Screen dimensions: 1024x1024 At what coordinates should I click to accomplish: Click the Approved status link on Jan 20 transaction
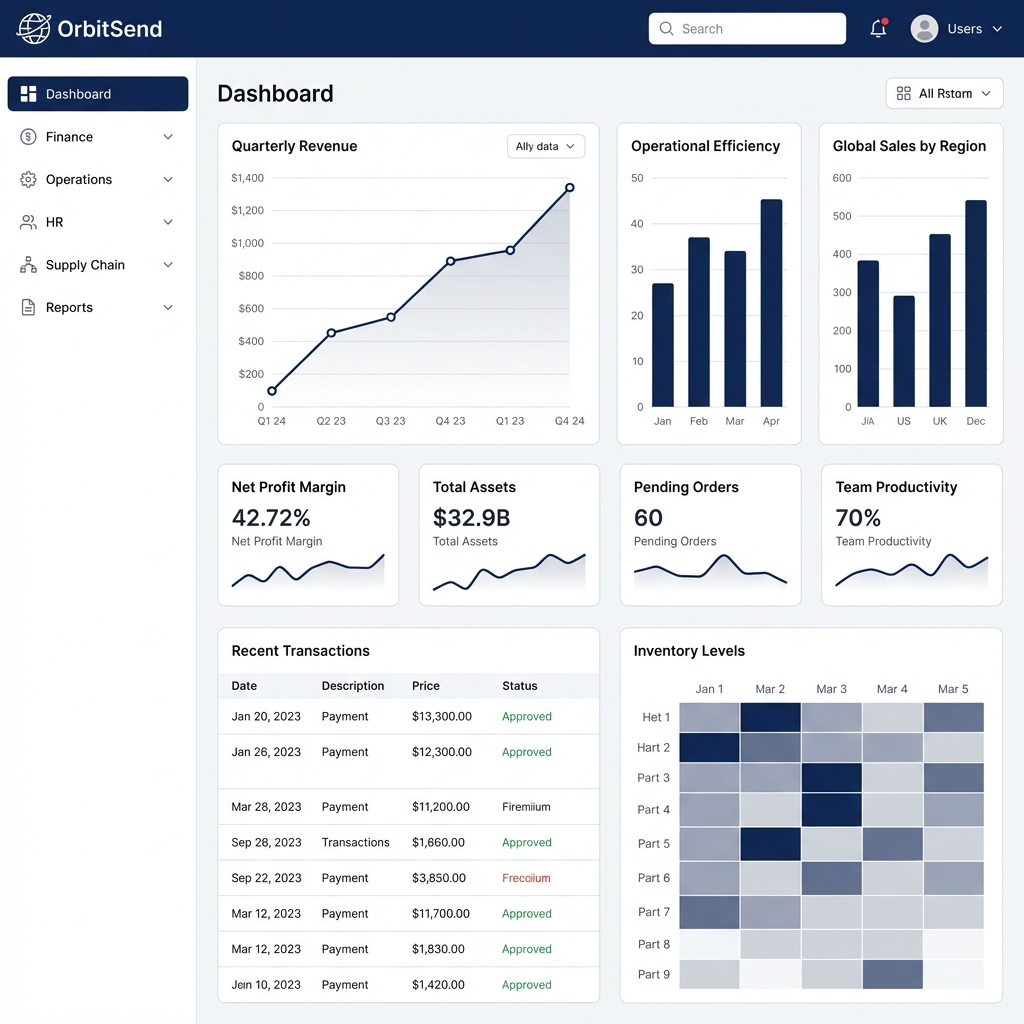coord(526,716)
